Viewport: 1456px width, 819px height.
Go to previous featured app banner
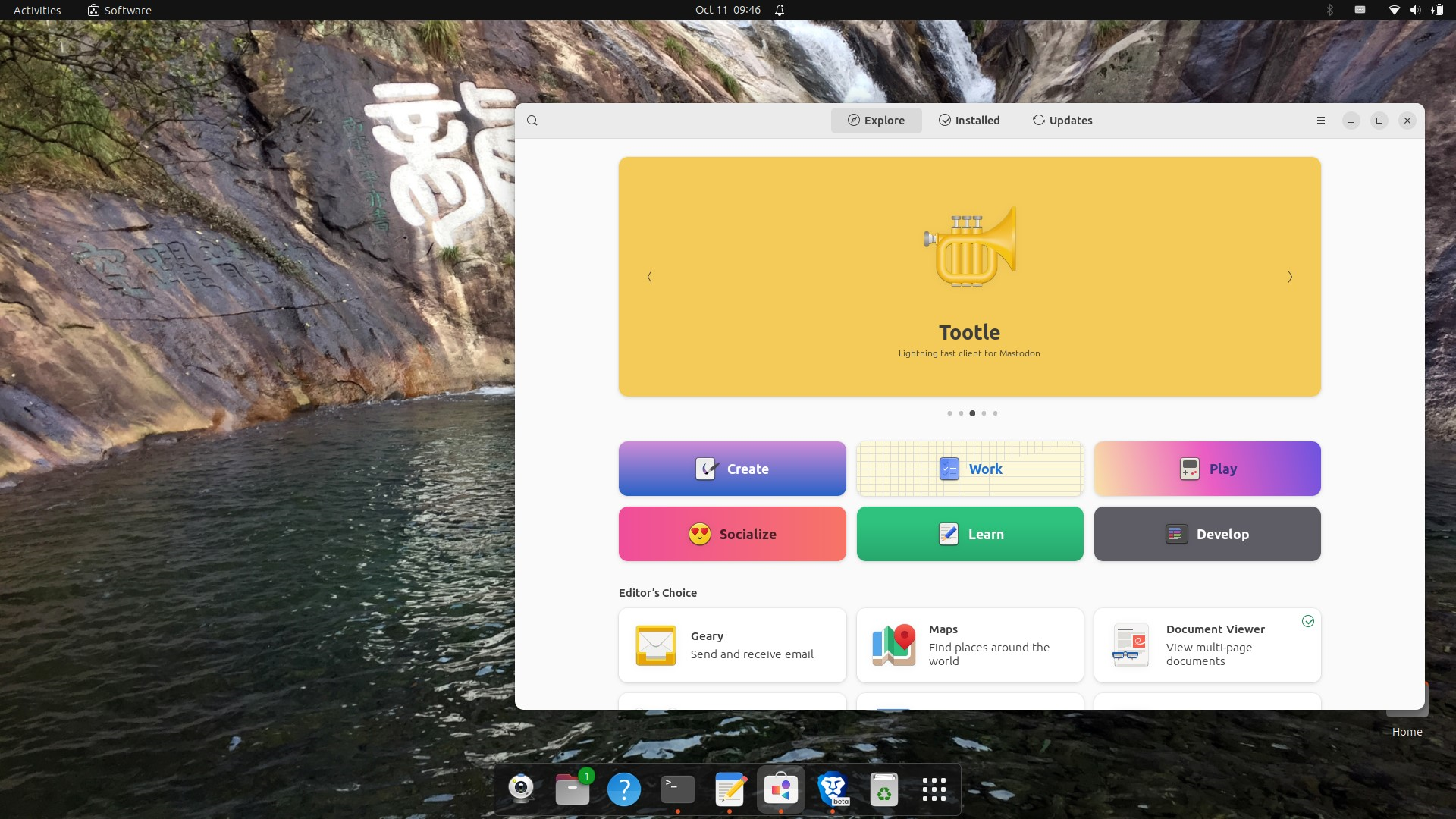pyautogui.click(x=649, y=277)
